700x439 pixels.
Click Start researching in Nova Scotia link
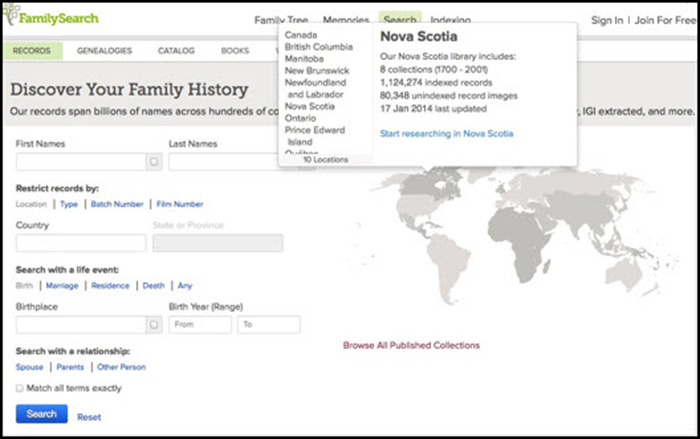click(446, 134)
